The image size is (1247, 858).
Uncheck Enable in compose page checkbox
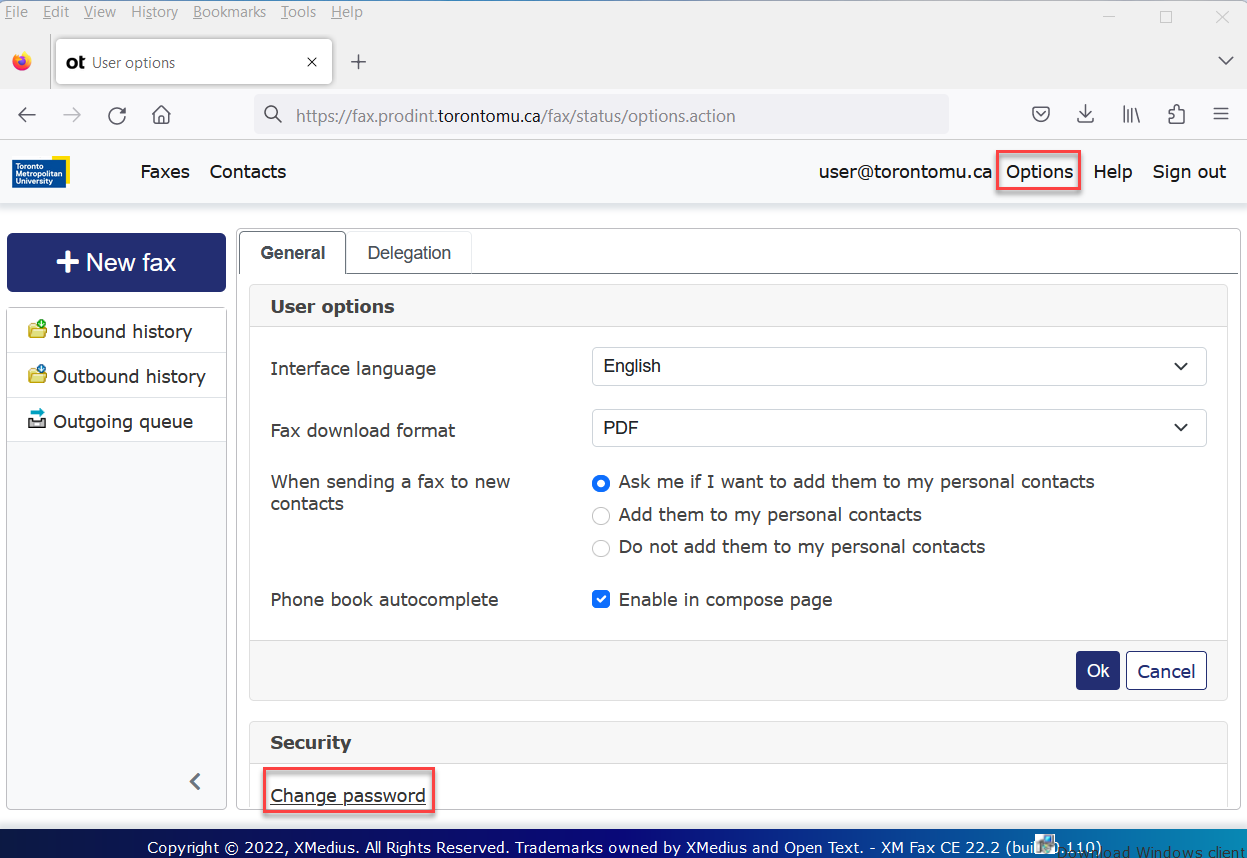[601, 600]
